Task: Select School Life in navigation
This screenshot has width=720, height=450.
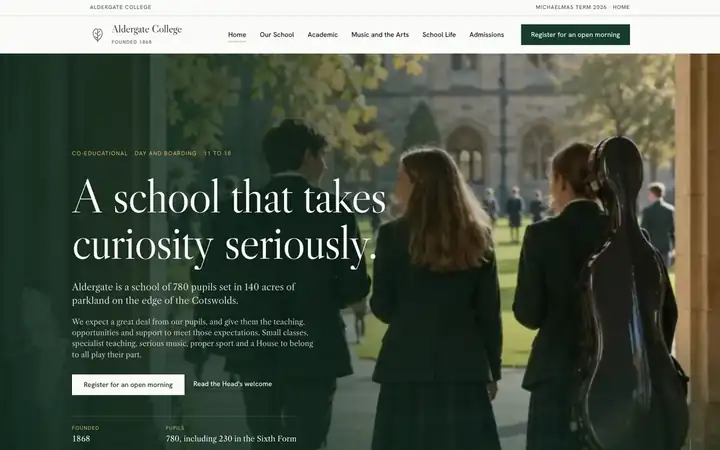Action: [439, 35]
